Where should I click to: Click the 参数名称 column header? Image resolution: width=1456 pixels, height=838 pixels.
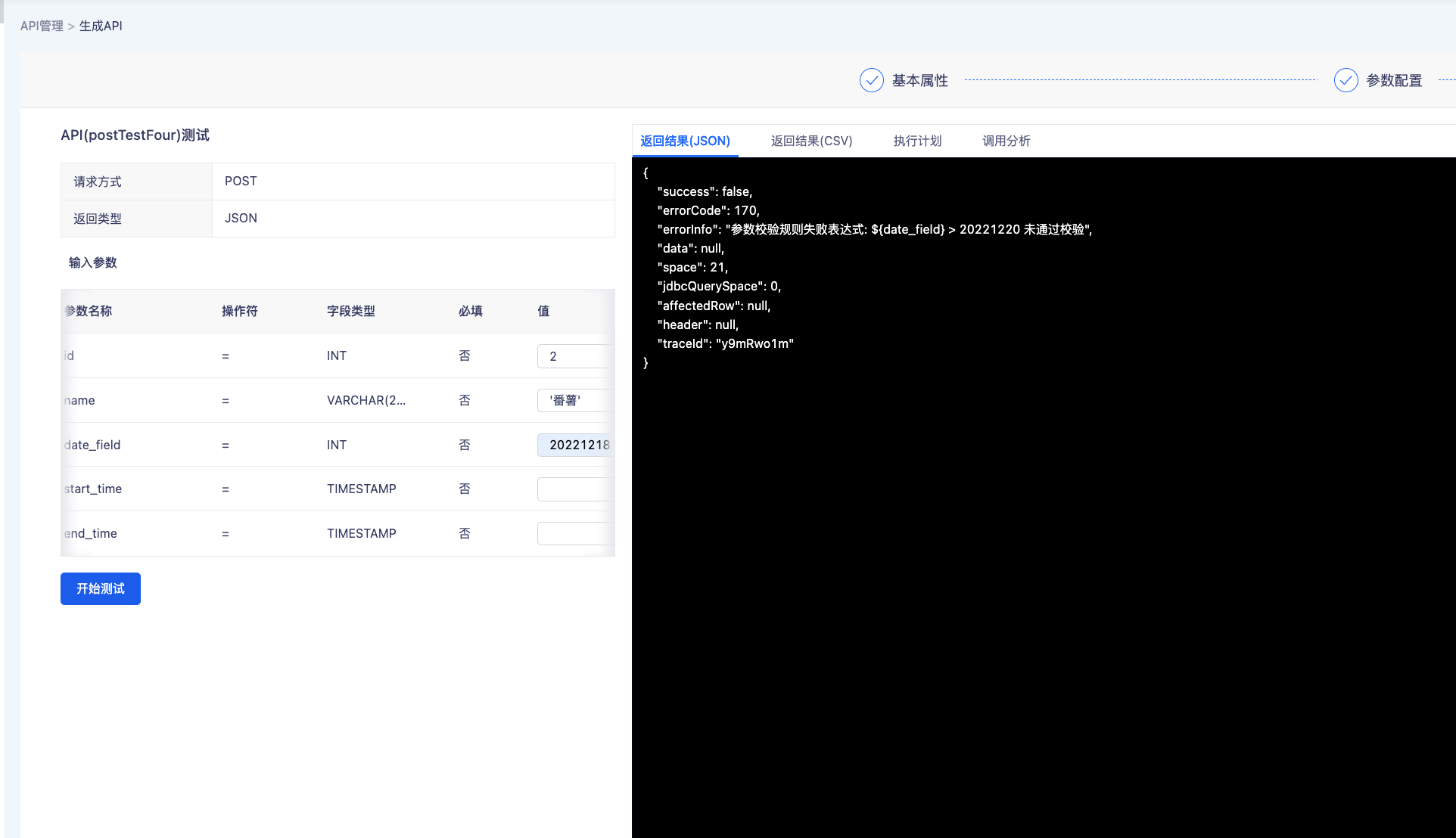tap(89, 311)
